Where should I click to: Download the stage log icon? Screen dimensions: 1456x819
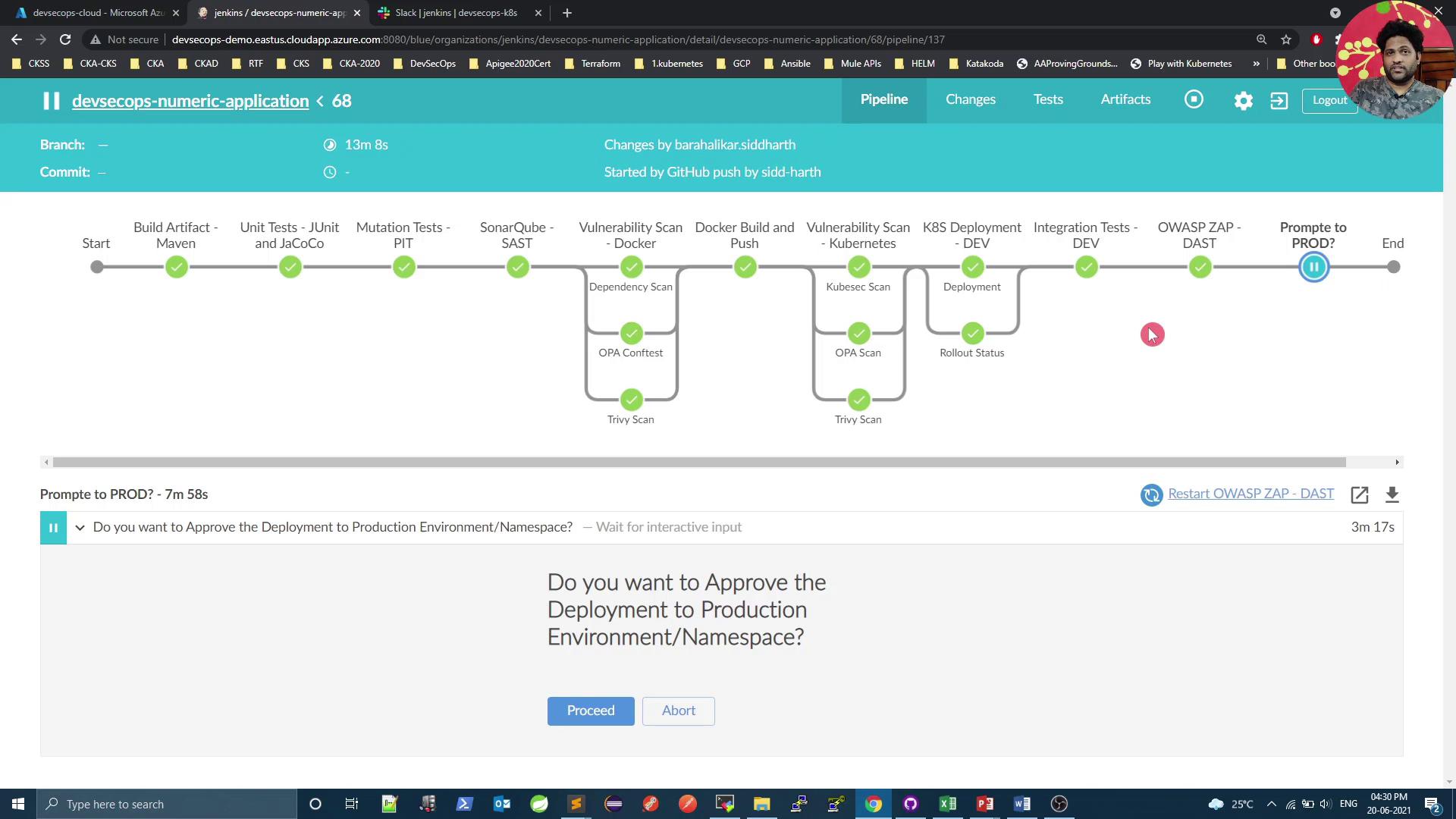[1392, 495]
